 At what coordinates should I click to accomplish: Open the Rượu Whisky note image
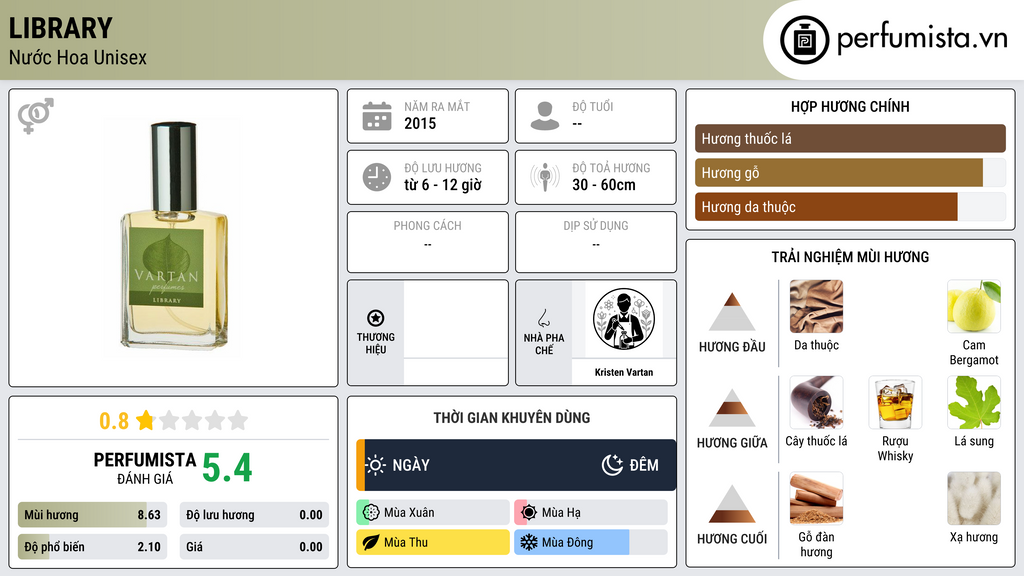click(x=895, y=402)
